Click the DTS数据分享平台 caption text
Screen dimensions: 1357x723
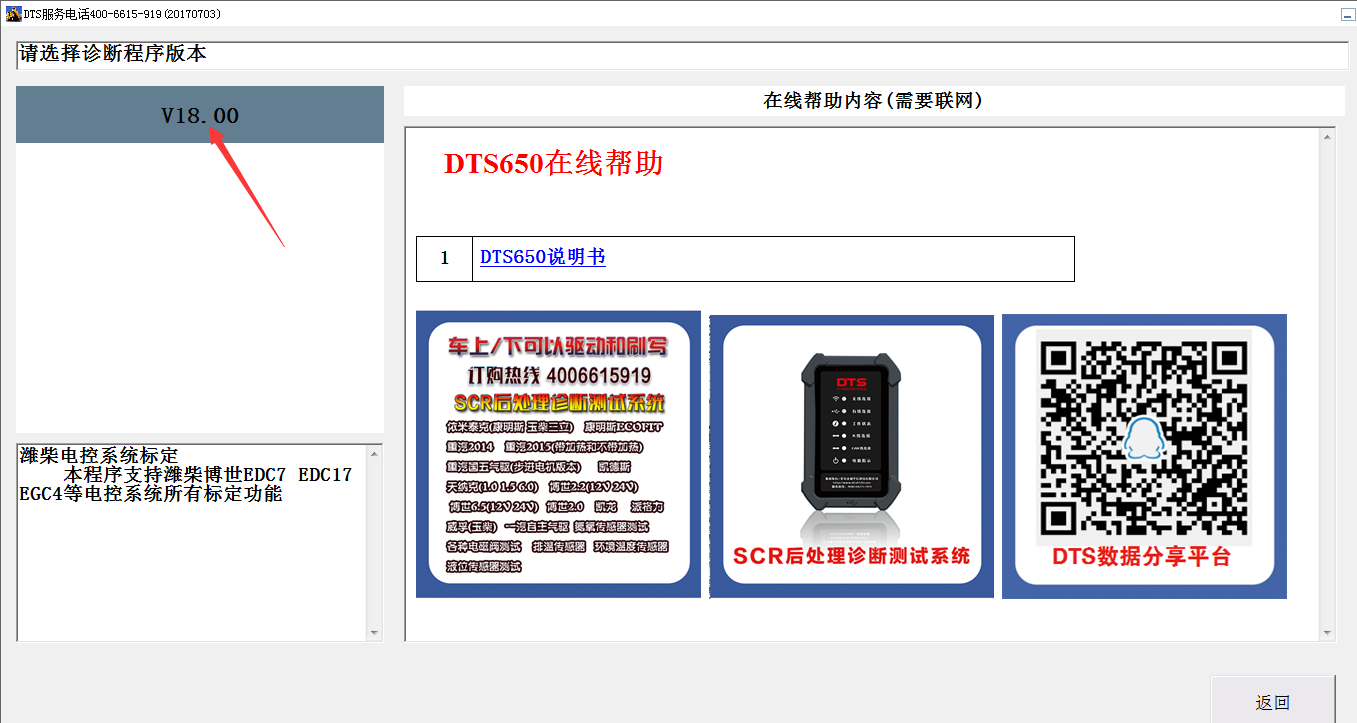1141,557
